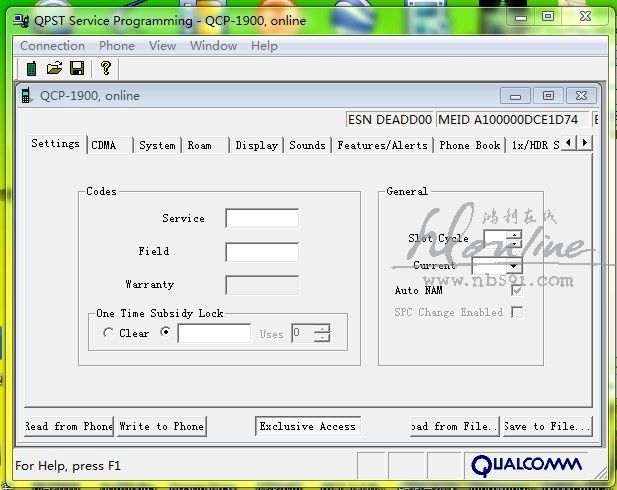
Task: Maximize the QCP-1900 child window
Action: click(548, 96)
